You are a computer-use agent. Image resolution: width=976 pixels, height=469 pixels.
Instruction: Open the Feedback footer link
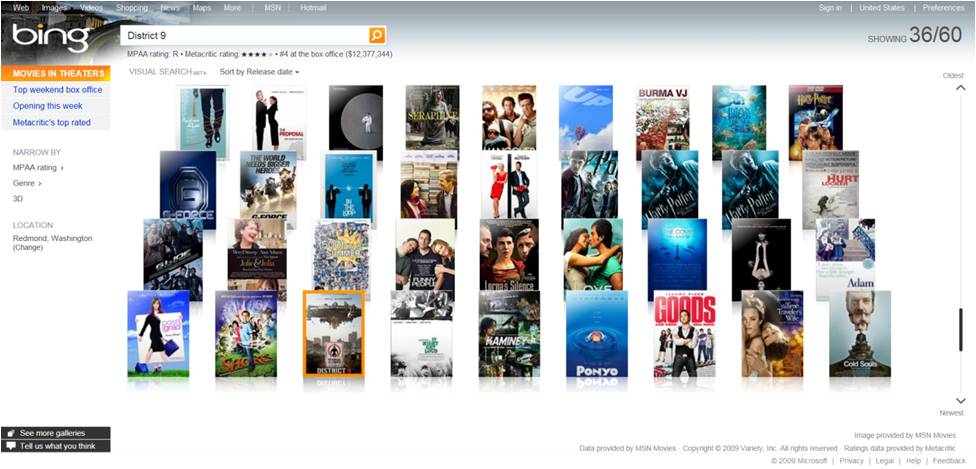tap(949, 461)
